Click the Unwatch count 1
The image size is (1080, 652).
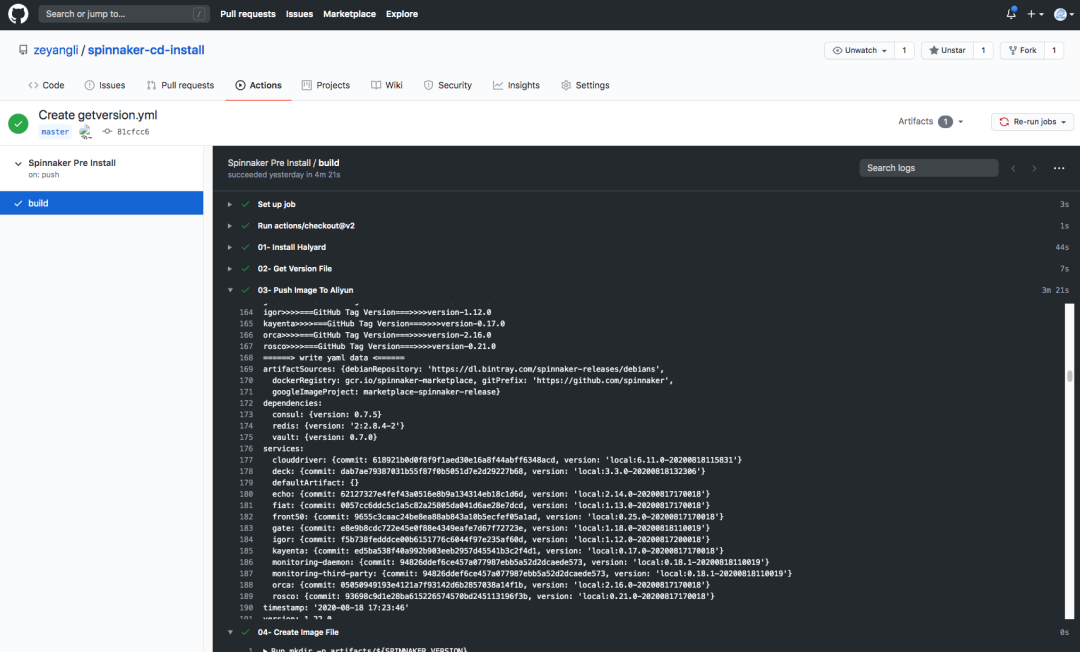coord(904,50)
